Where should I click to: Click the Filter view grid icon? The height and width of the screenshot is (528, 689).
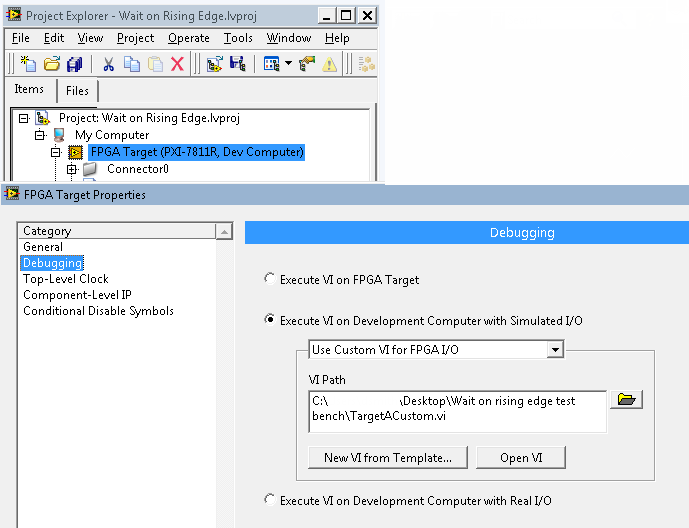click(271, 64)
